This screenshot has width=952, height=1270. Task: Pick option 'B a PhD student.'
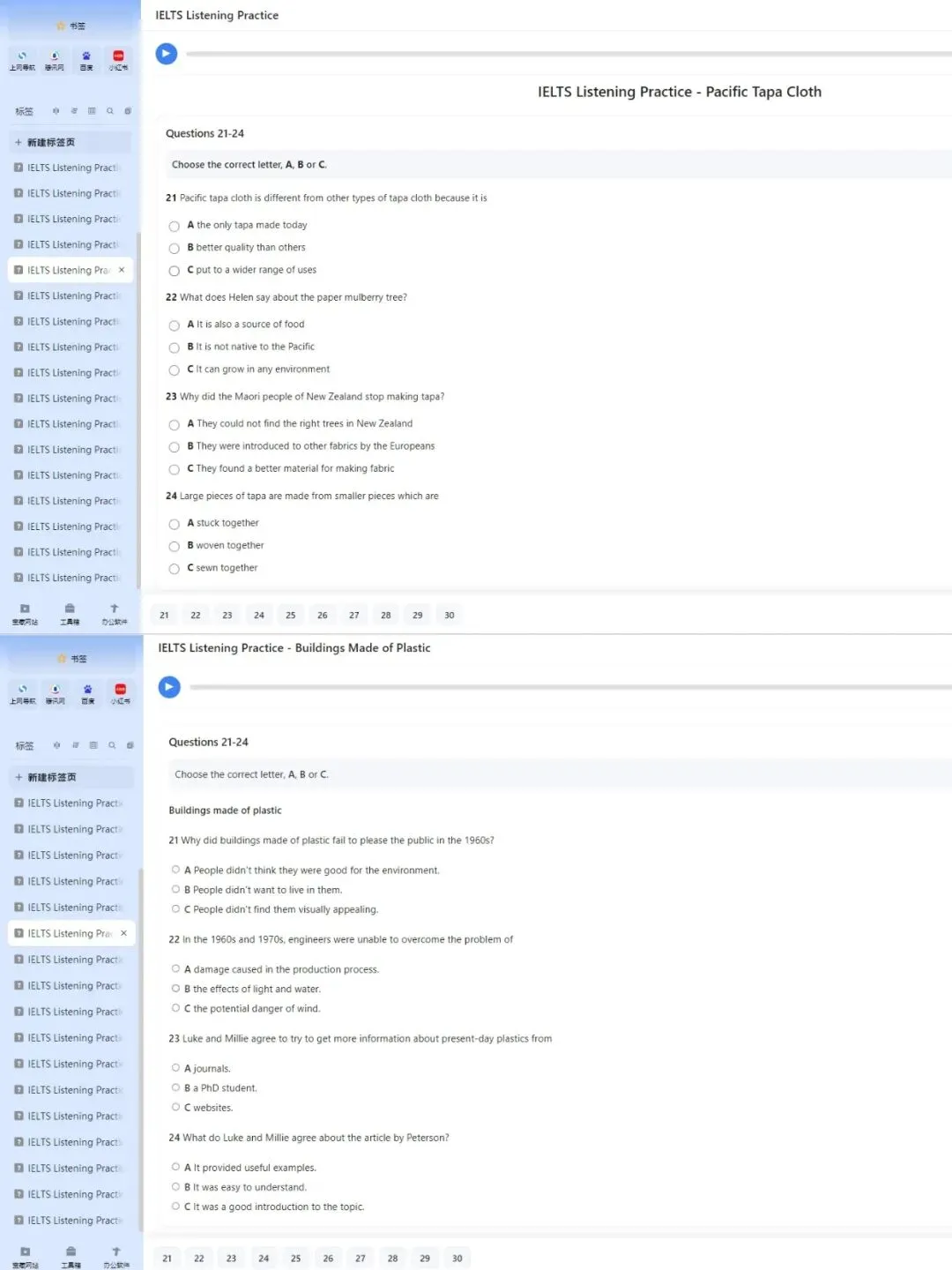pos(175,1087)
